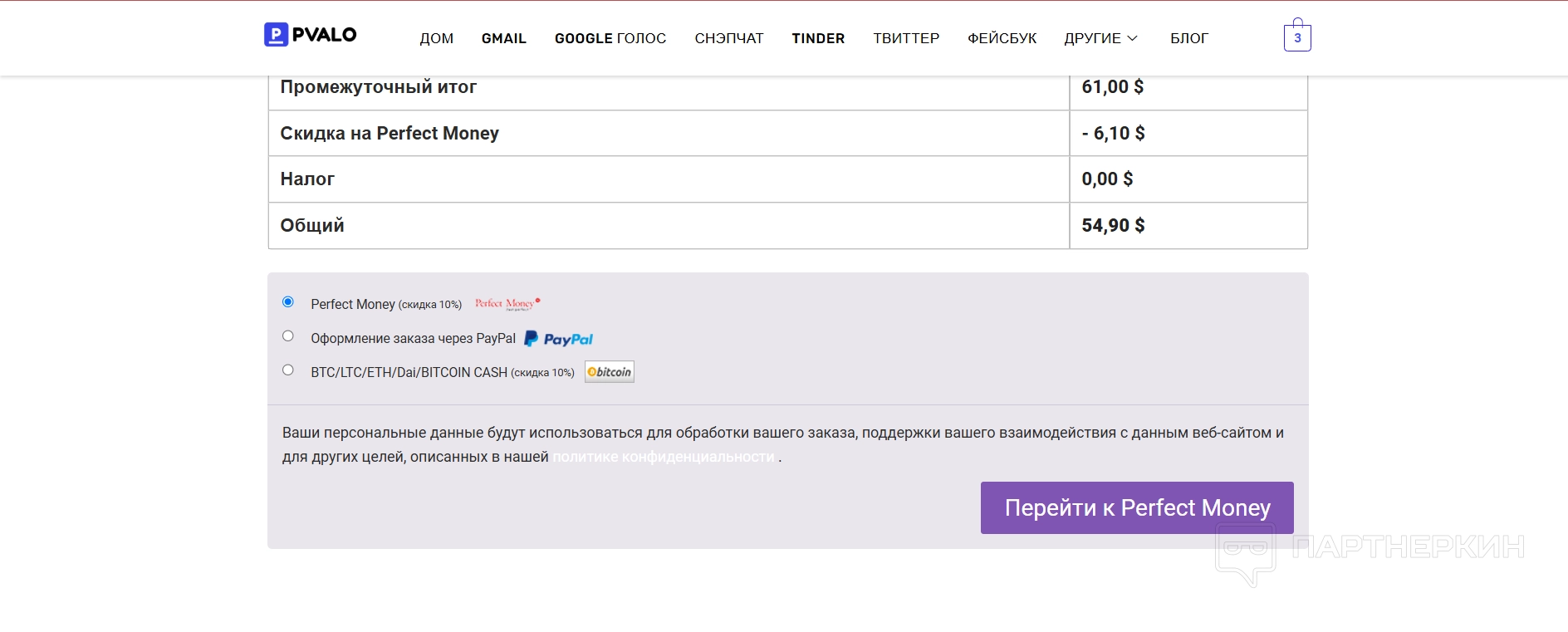Click the Скидка на Perfect Money row label
The width and height of the screenshot is (1568, 632).
coord(390,134)
